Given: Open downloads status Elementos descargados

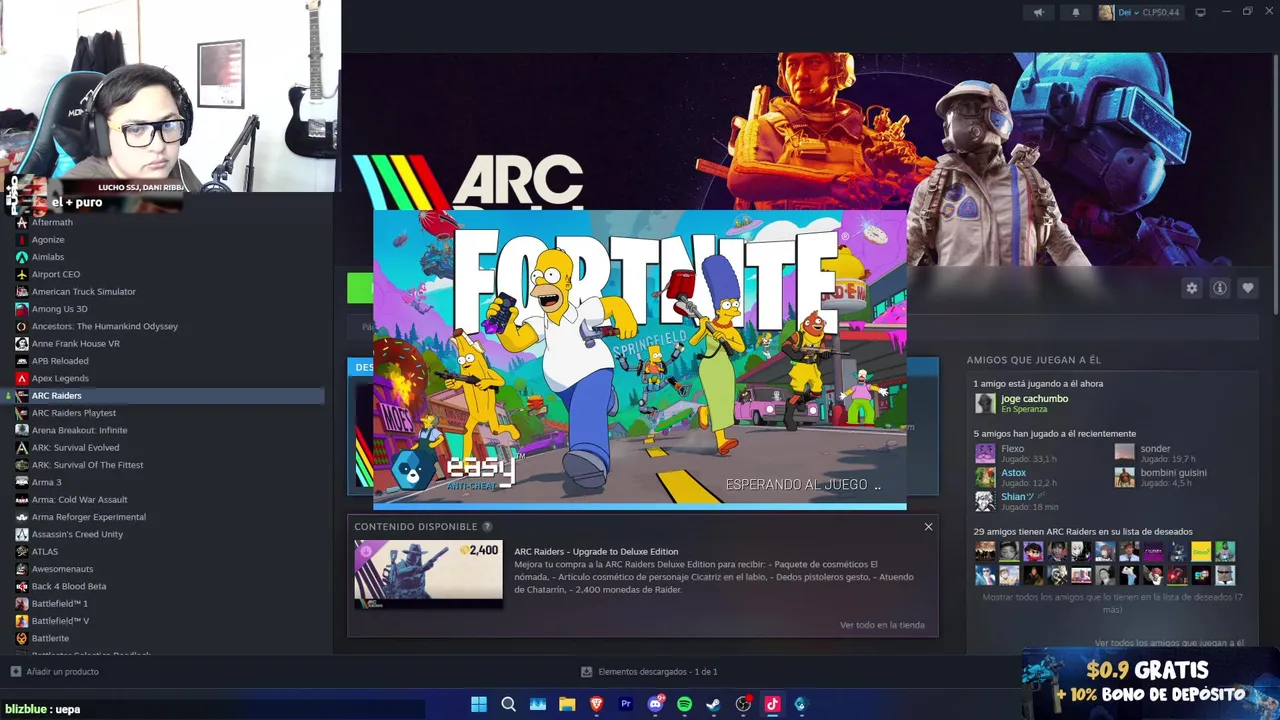Looking at the screenshot, I should 650,672.
